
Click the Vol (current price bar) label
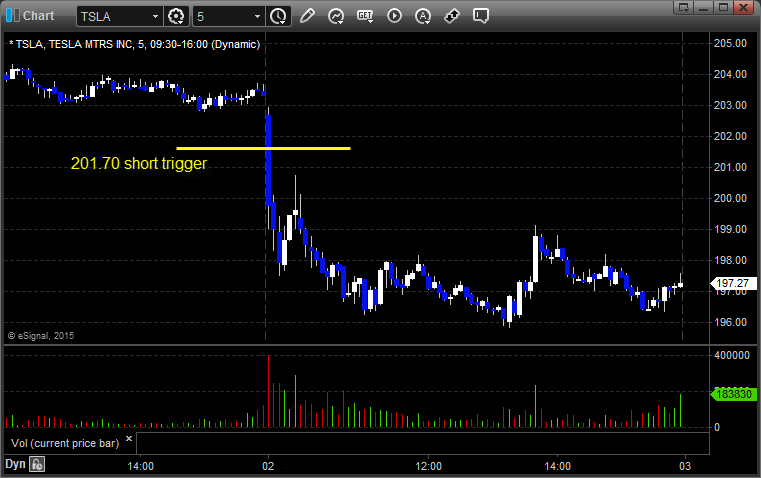tap(65, 443)
